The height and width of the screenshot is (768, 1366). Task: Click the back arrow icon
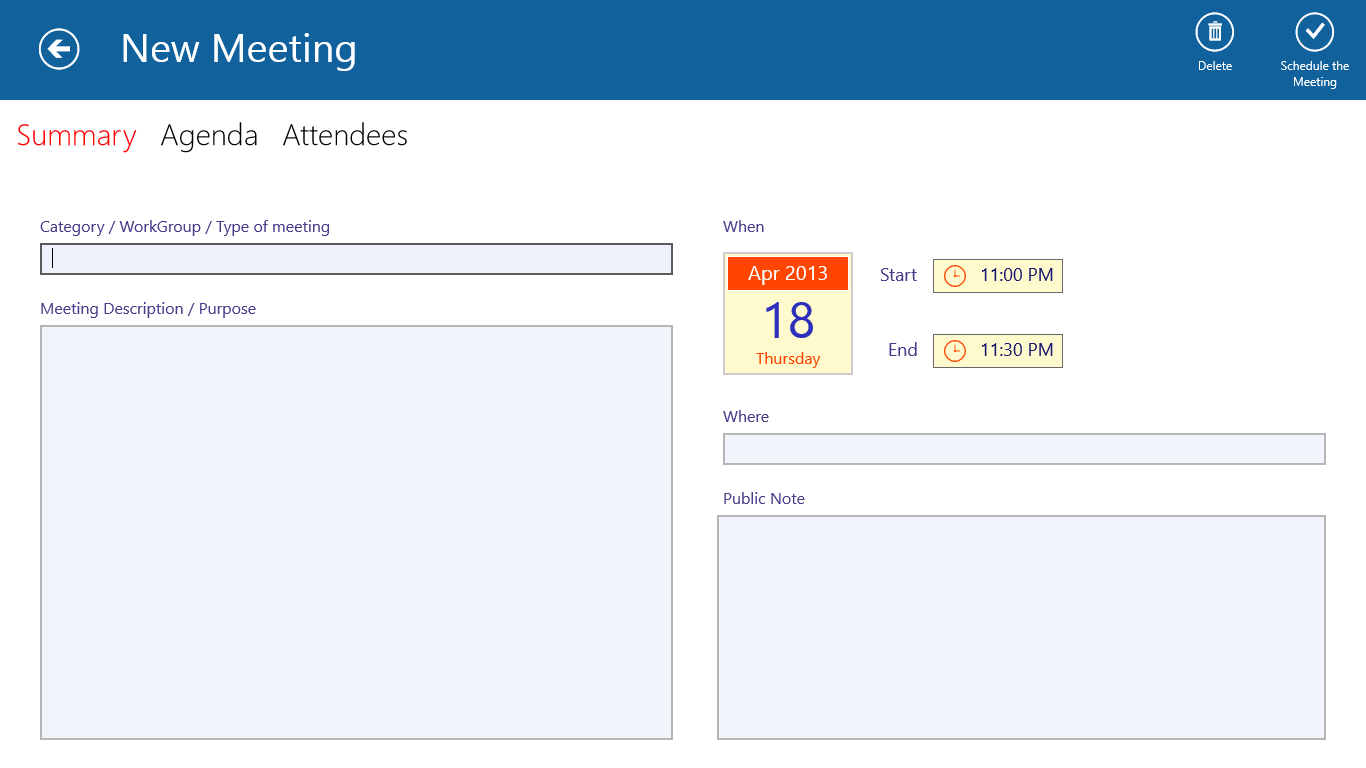coord(58,48)
